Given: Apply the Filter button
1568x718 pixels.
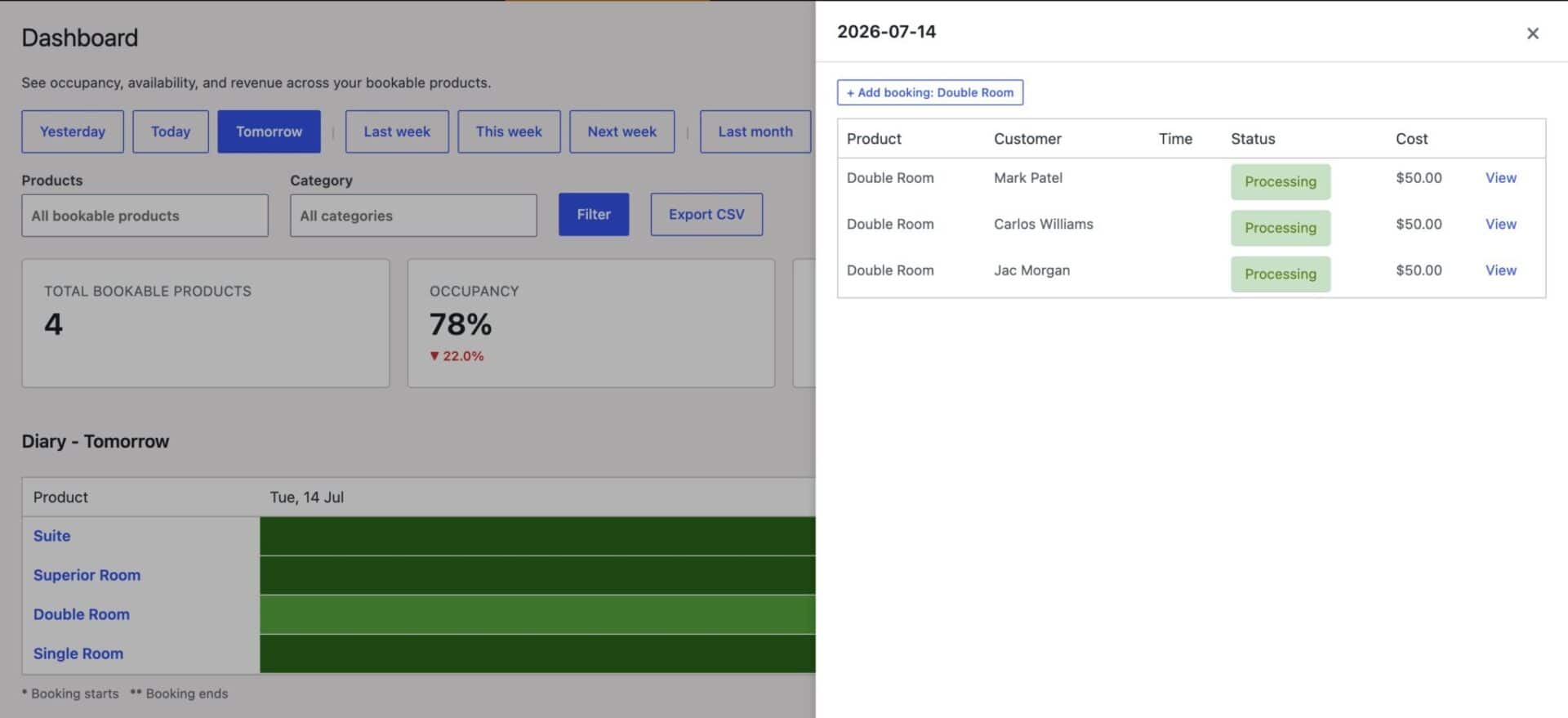Looking at the screenshot, I should click(x=594, y=214).
